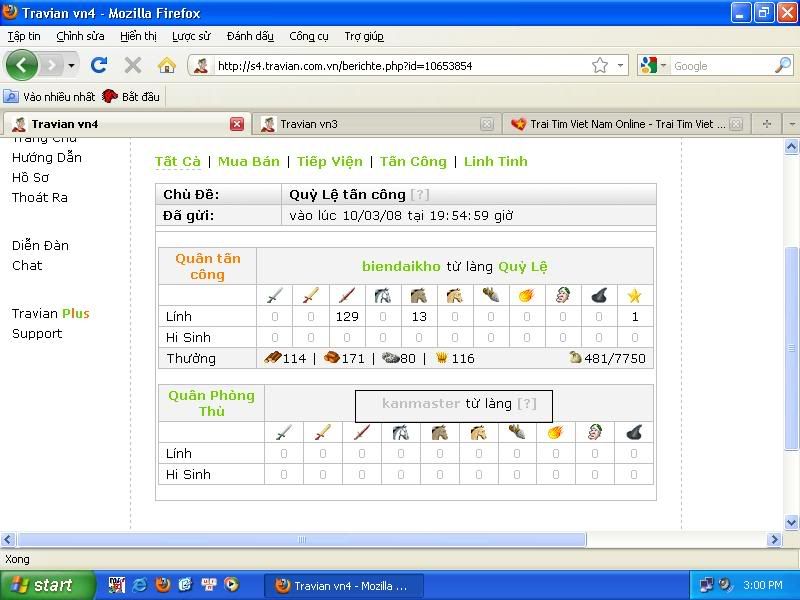Click the clay resource icon beside 171
This screenshot has width=800, height=600.
point(332,358)
